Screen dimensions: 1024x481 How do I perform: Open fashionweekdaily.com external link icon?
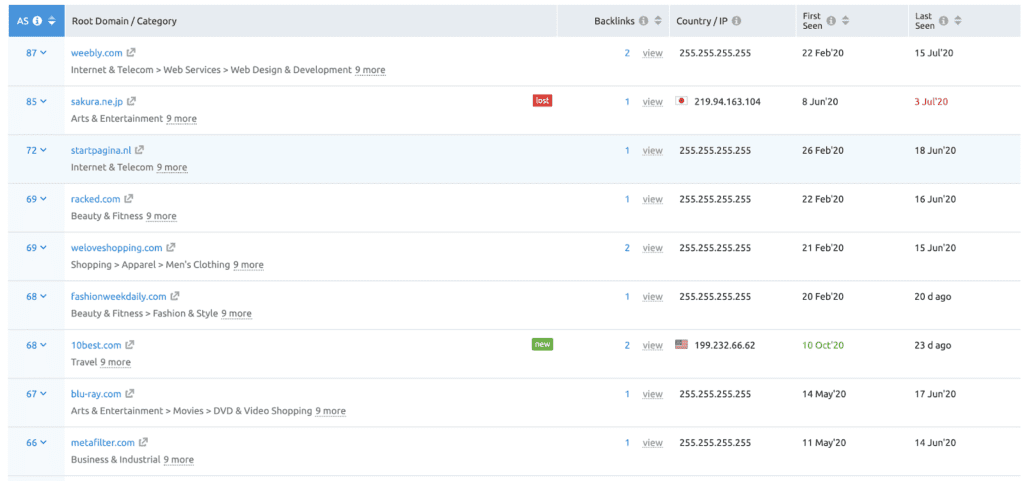pos(175,296)
